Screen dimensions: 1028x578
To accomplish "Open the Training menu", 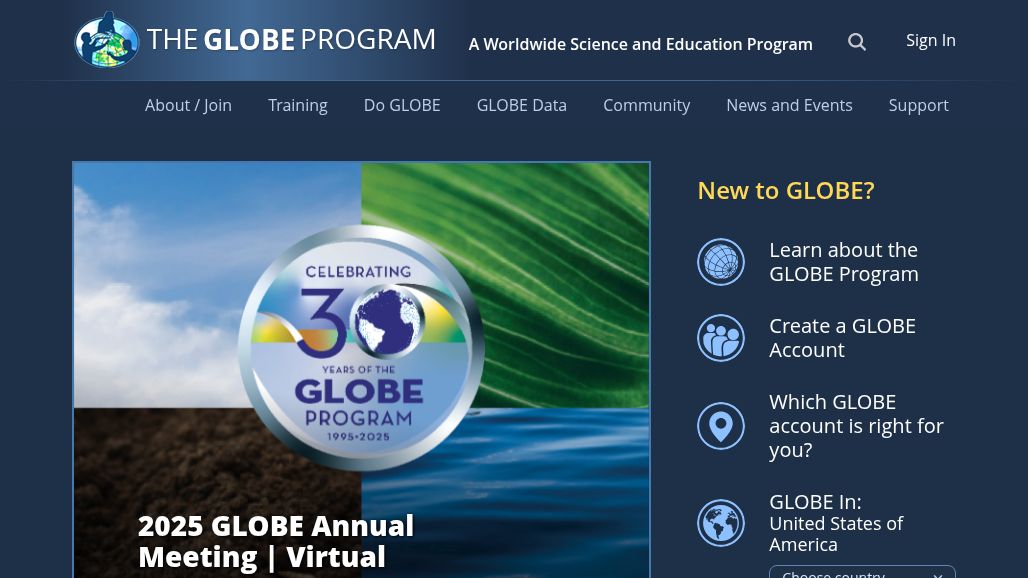I will point(298,105).
